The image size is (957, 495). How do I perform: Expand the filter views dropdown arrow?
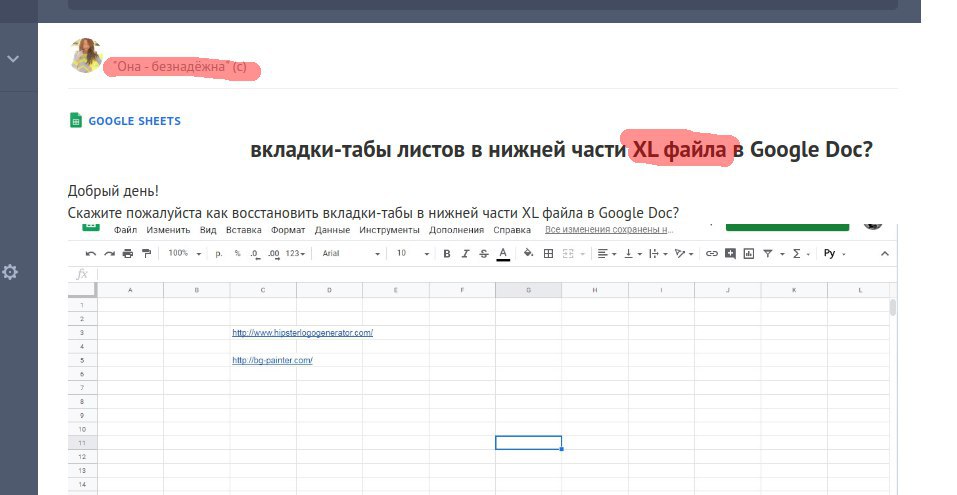(x=782, y=254)
